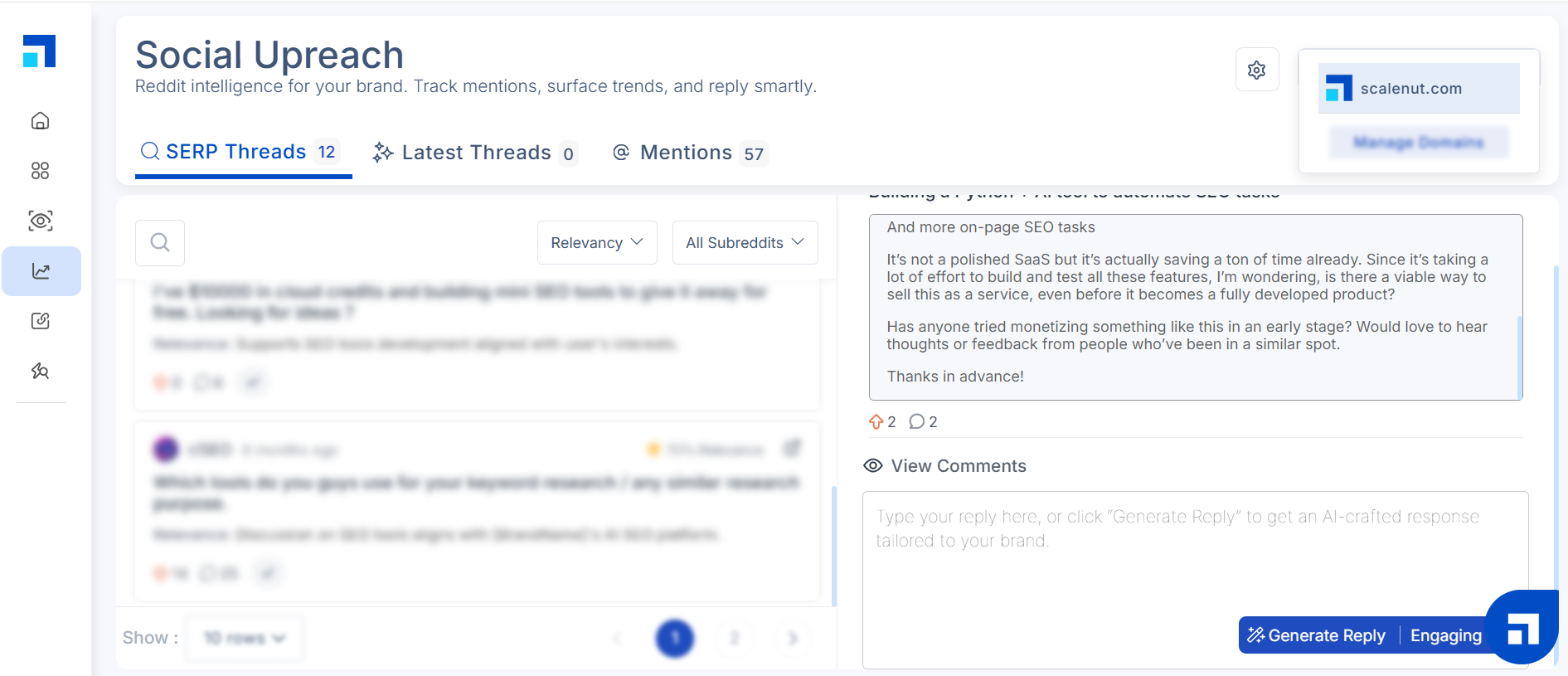Click the floating Scalenut chat bubble

click(x=1522, y=627)
